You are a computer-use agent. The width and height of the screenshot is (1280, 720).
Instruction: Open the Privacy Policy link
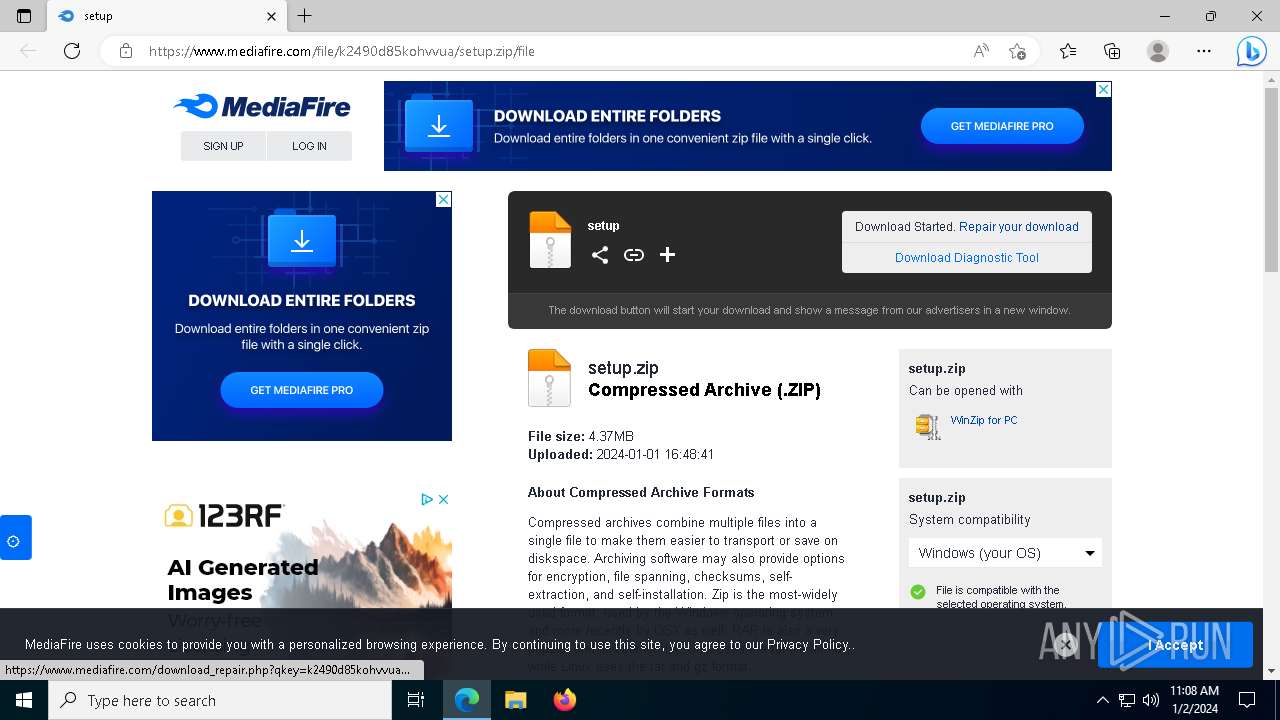808,645
